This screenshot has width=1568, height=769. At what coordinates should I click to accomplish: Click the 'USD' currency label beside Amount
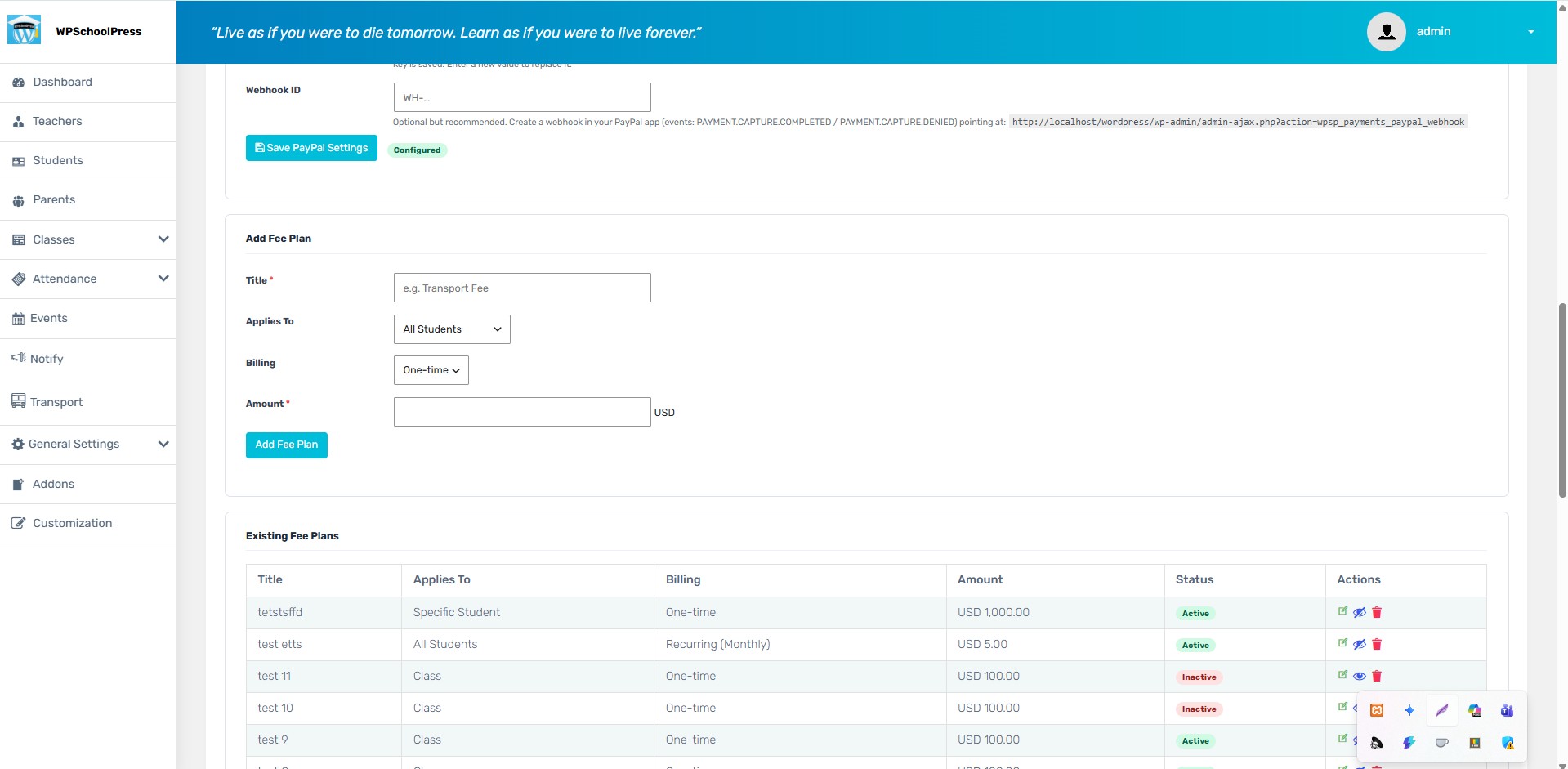click(x=664, y=413)
